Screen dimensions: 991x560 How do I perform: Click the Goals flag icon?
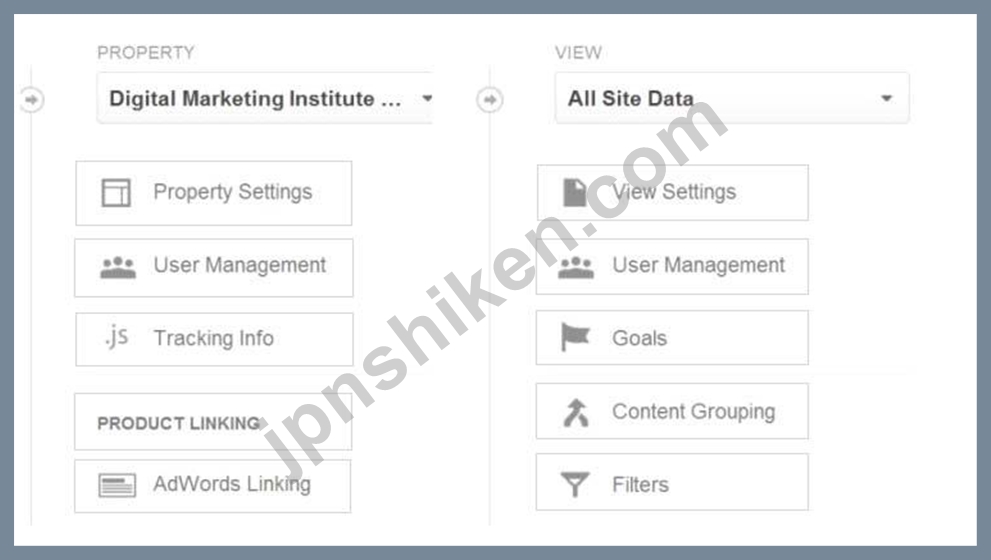pyautogui.click(x=575, y=337)
